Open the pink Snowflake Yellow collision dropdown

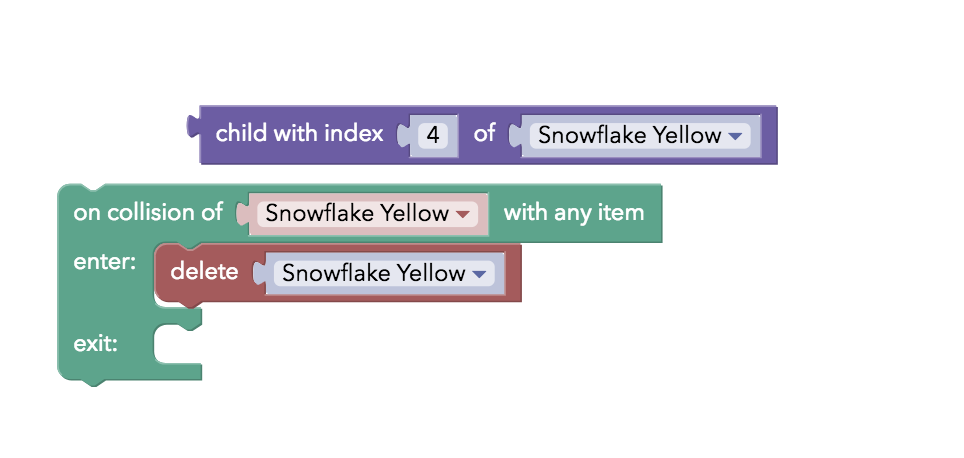(x=368, y=213)
